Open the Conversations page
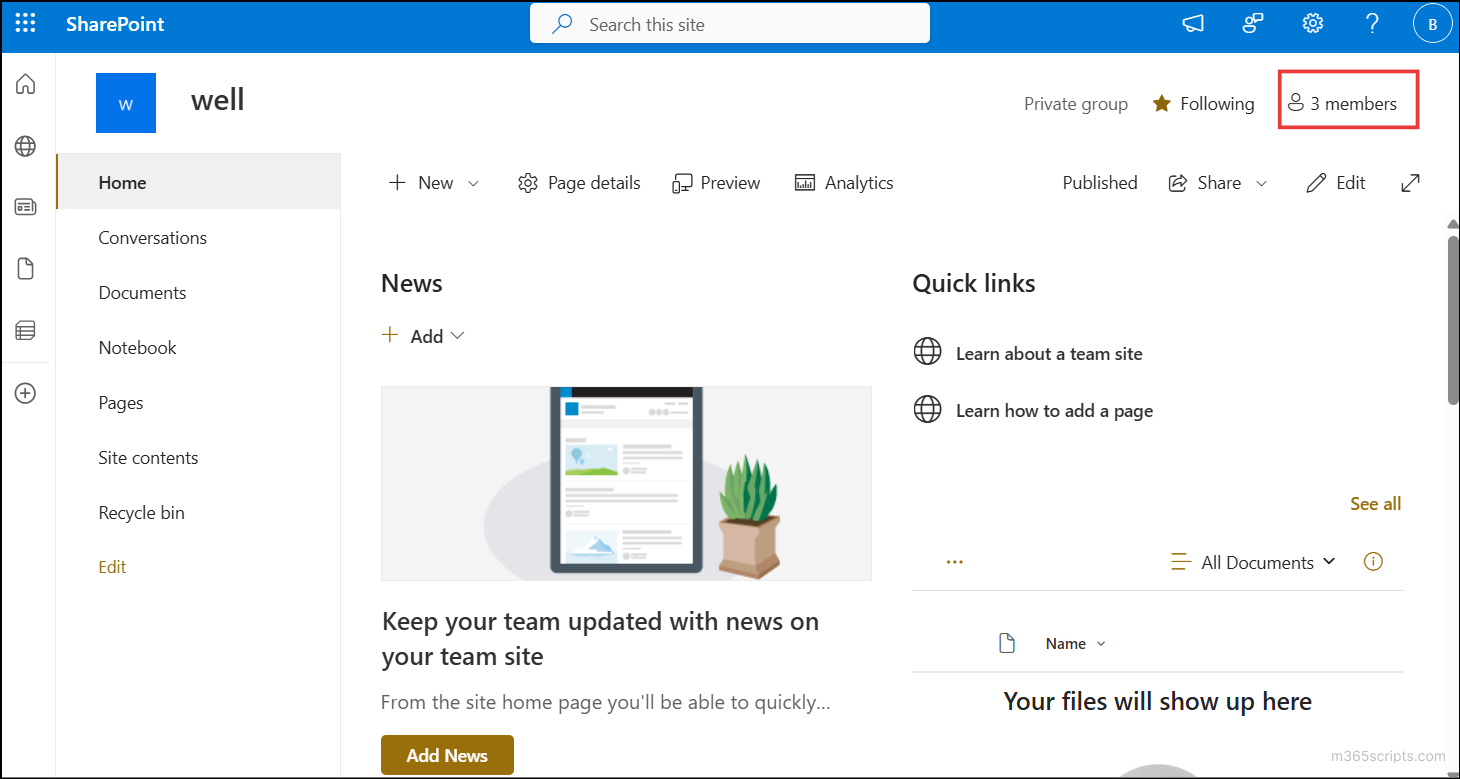1460x779 pixels. point(152,237)
